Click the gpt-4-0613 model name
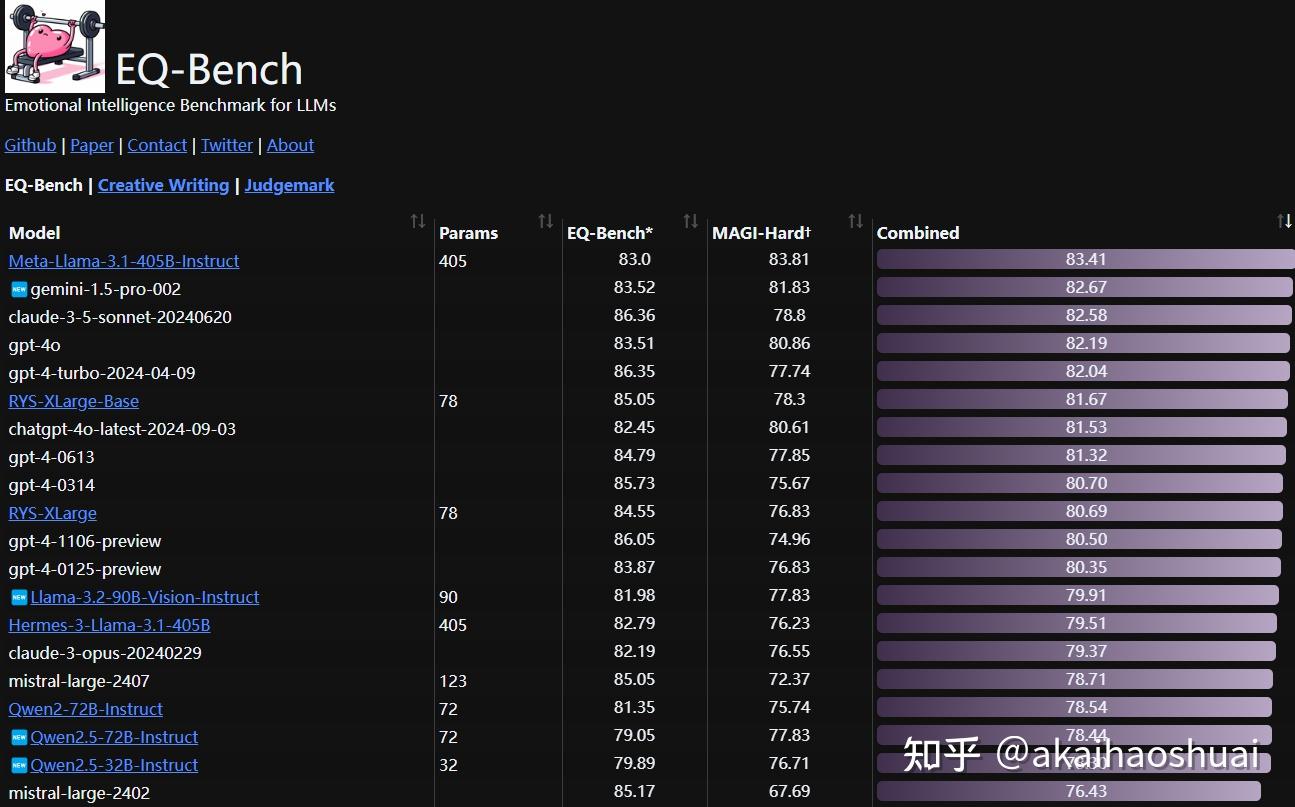The width and height of the screenshot is (1295, 807). click(52, 457)
